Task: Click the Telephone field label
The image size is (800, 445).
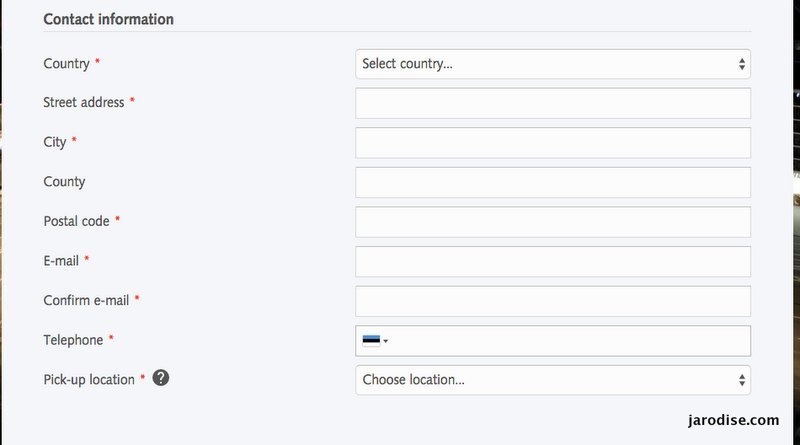Action: (73, 340)
